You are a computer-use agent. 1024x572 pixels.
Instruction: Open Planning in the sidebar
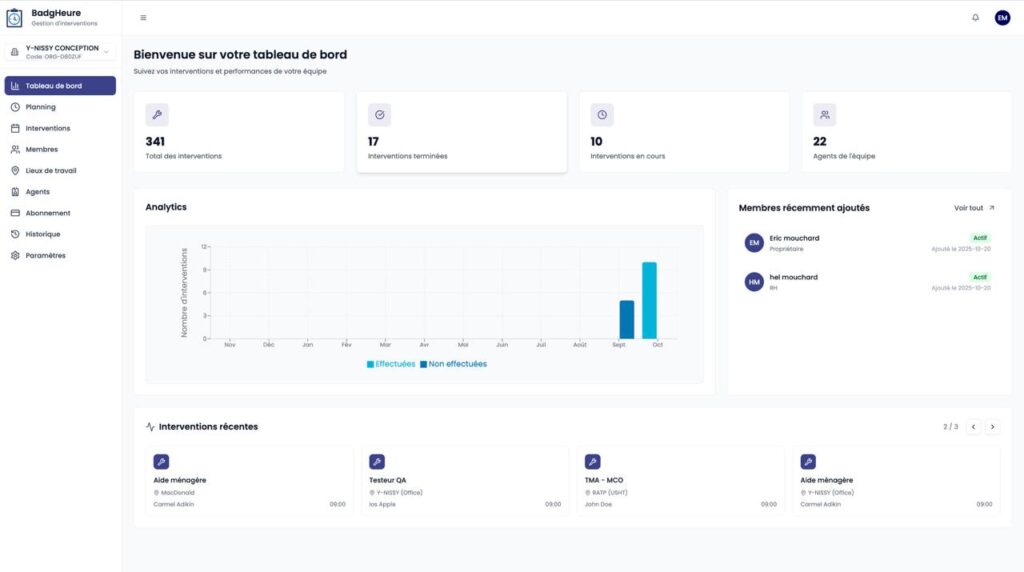pyautogui.click(x=40, y=107)
